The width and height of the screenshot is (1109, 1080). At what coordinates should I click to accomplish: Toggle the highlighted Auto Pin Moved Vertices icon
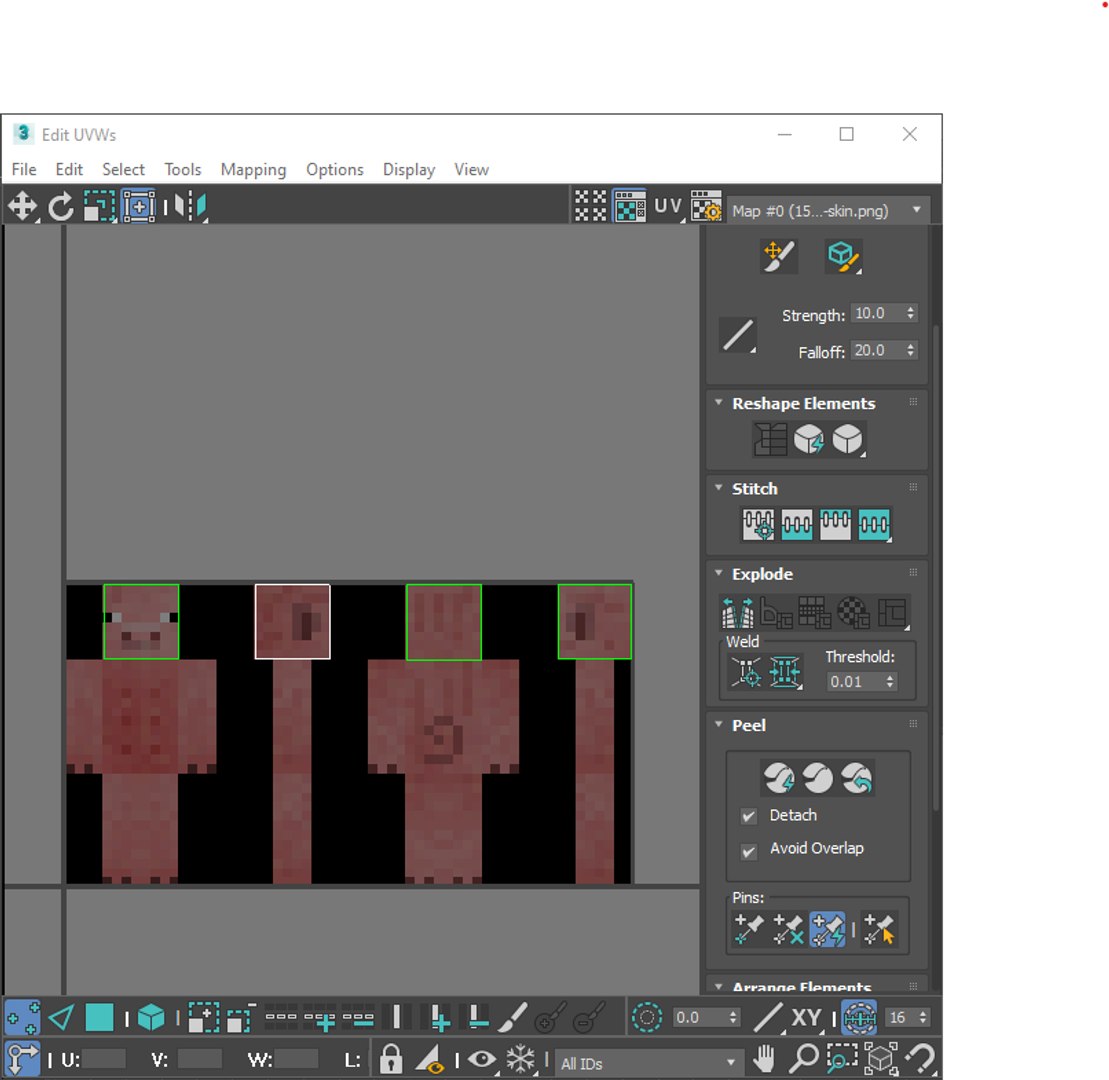[x=827, y=929]
